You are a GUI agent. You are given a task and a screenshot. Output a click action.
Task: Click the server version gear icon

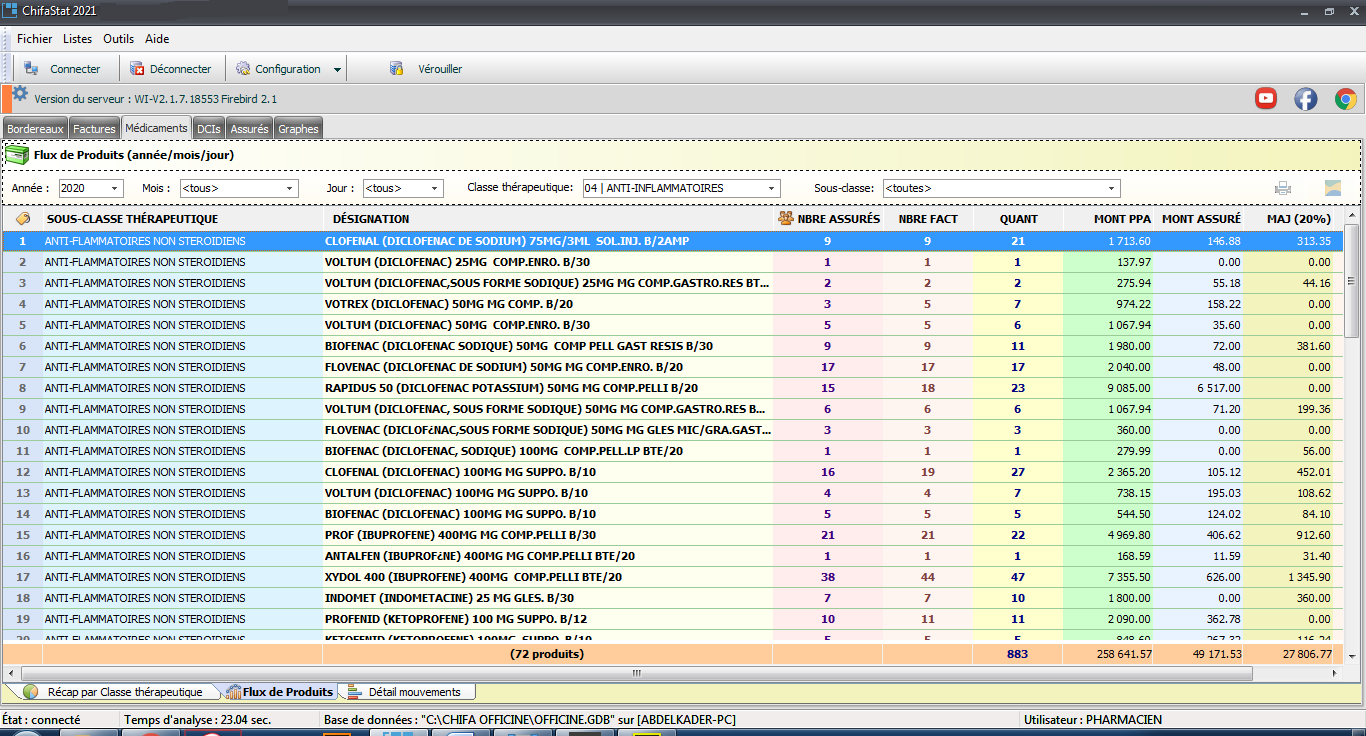[20, 95]
